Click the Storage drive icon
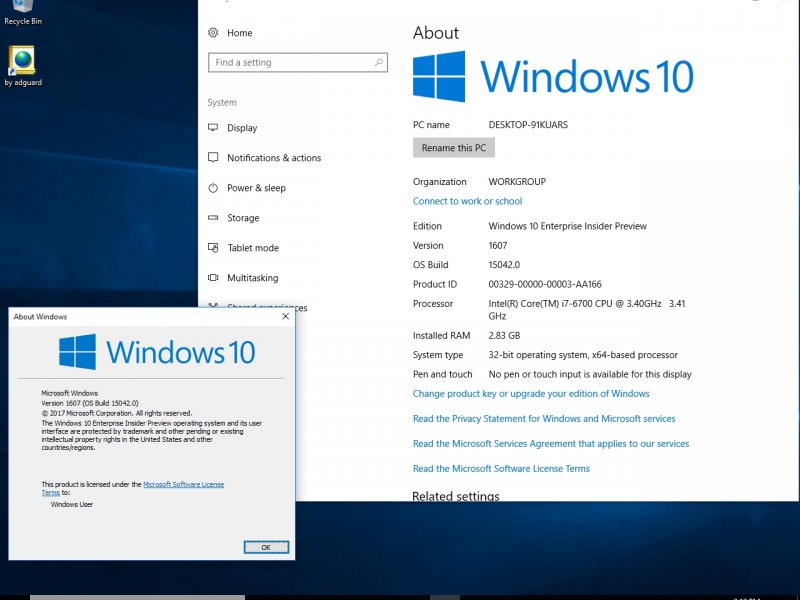The image size is (800, 600). tap(213, 218)
